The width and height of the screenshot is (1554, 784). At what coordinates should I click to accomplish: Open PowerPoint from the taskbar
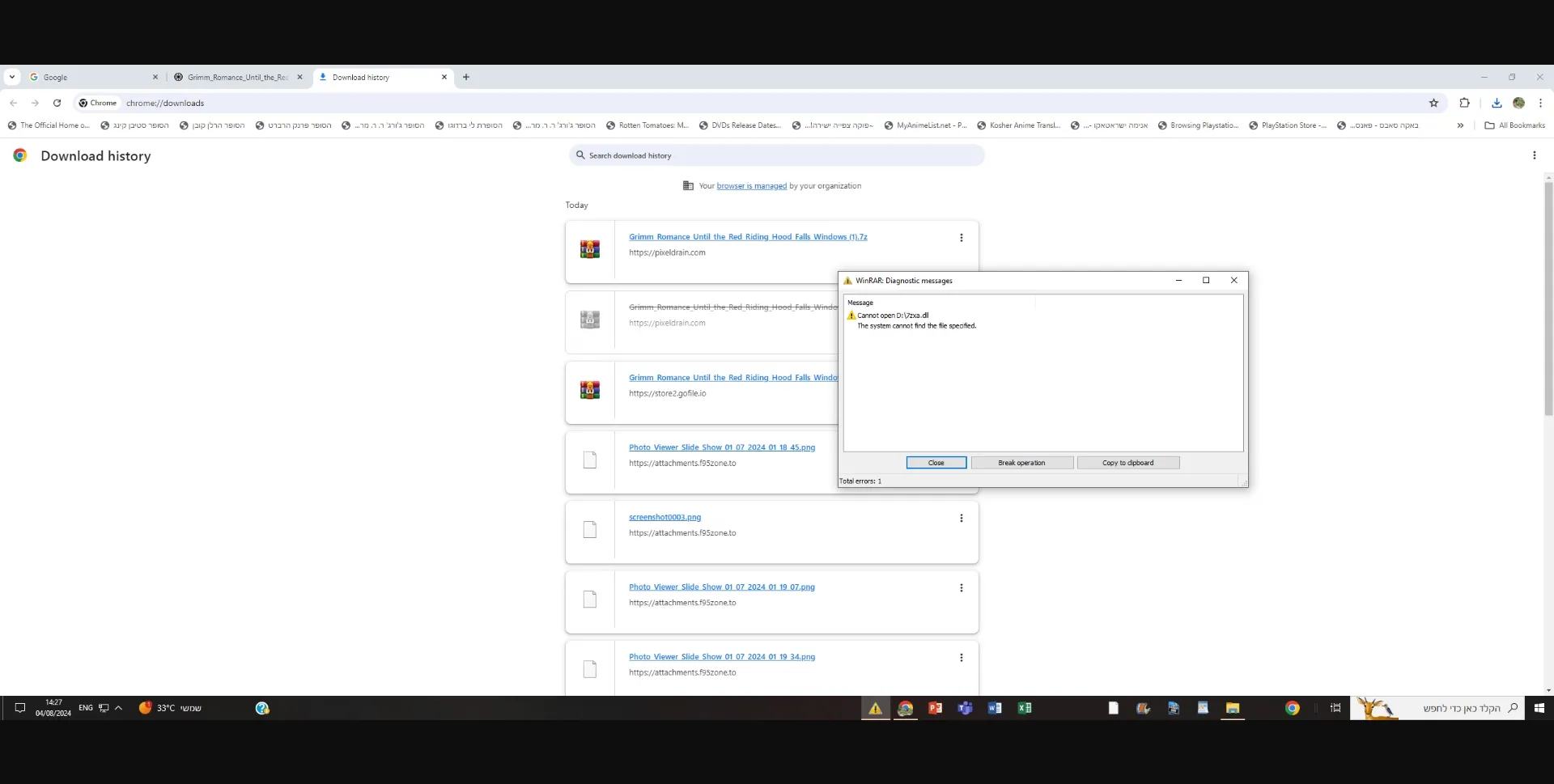(x=935, y=708)
